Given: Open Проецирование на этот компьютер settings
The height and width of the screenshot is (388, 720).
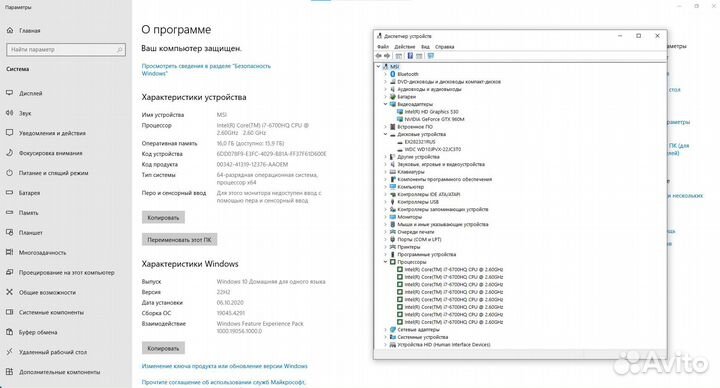Looking at the screenshot, I should (x=67, y=272).
